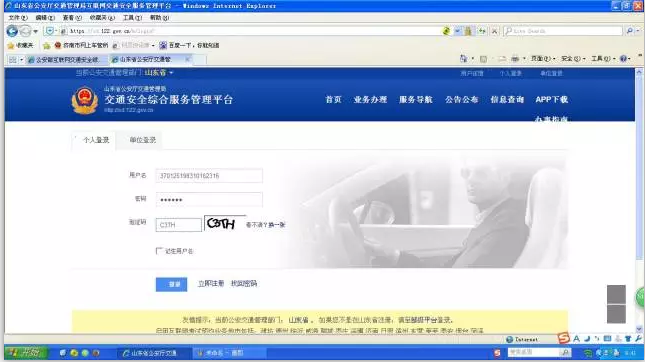Screen dimensions: 645x362
Task: Open the 济南市网上车管所 bookmark
Action: (x=81, y=45)
